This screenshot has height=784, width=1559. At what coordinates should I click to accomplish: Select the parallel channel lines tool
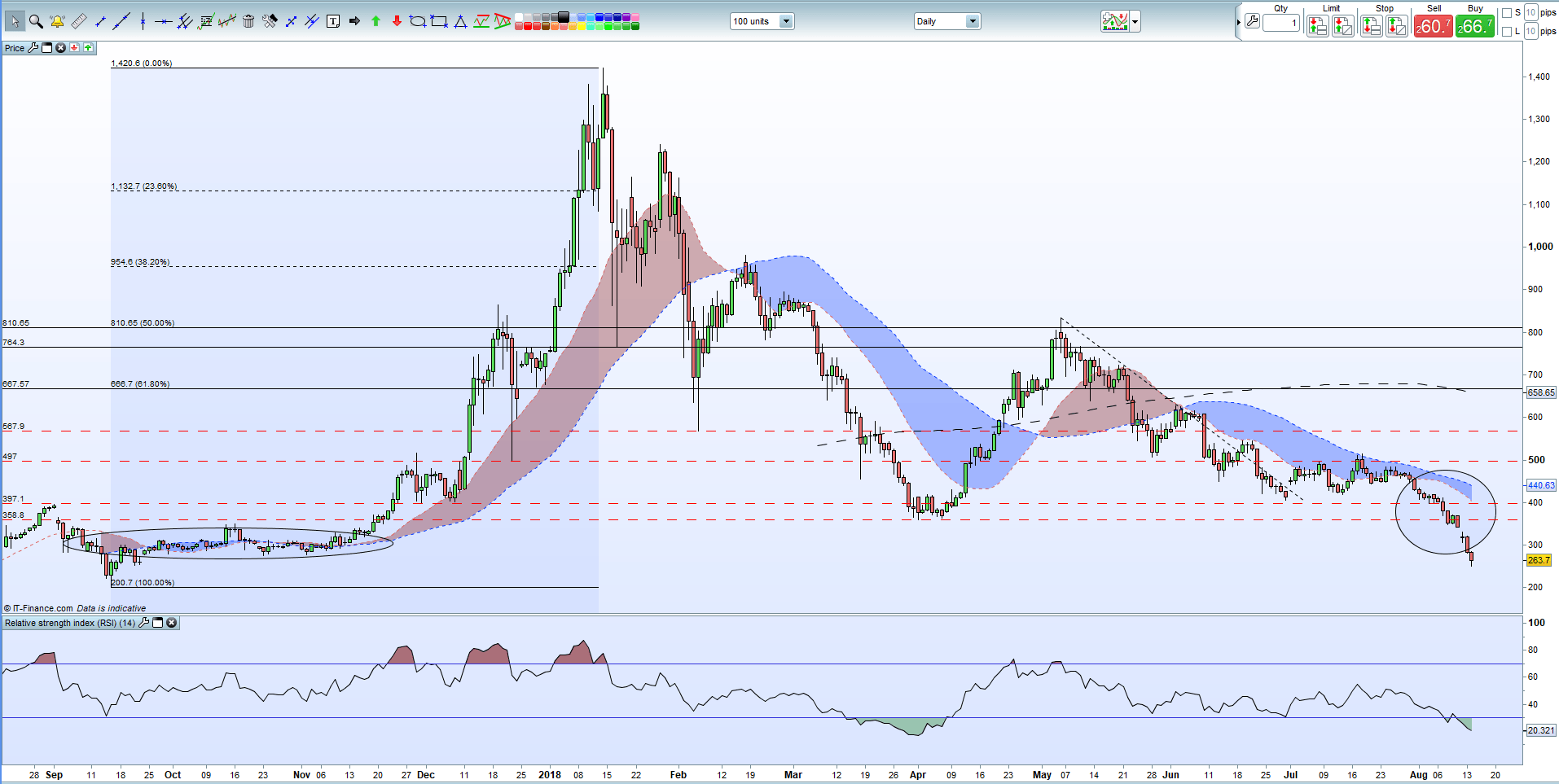click(x=185, y=21)
